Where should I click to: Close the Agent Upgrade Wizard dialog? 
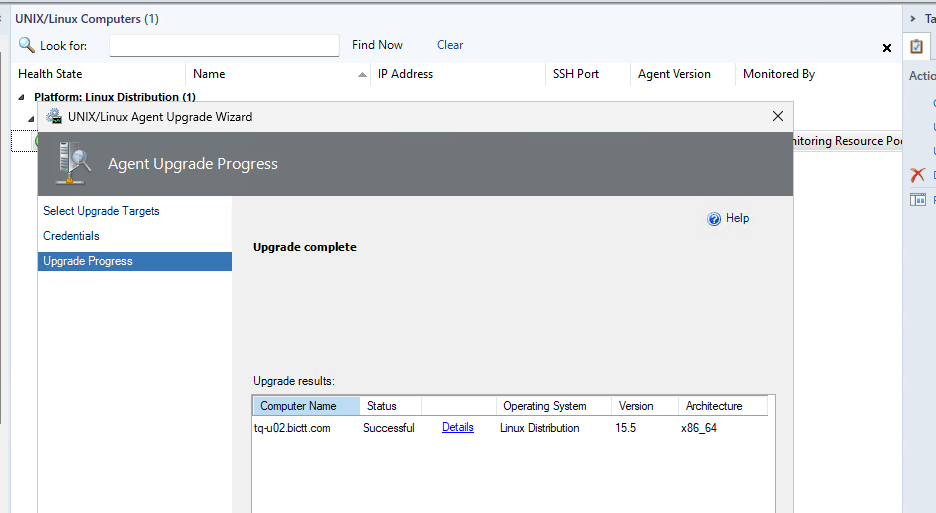(x=778, y=117)
